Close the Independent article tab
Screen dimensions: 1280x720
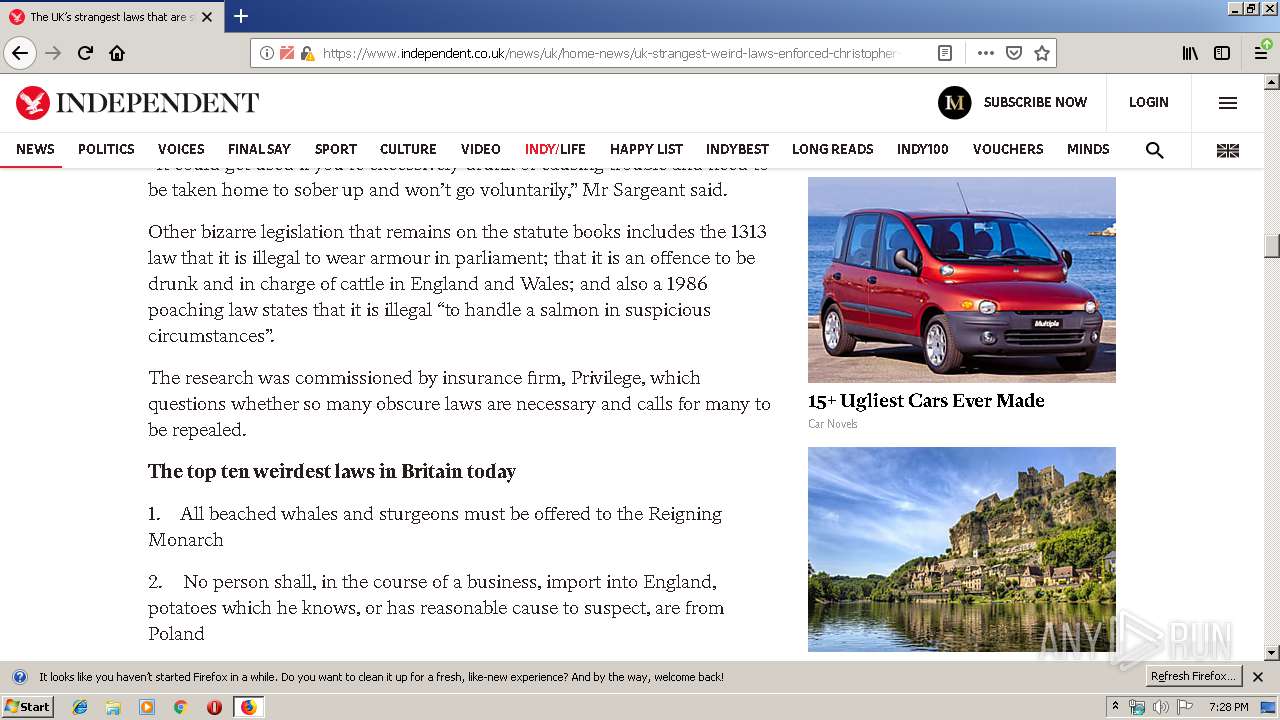(x=207, y=17)
